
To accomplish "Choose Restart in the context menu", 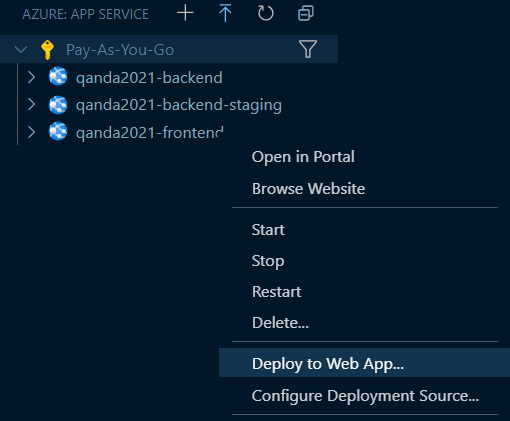I will [x=276, y=292].
